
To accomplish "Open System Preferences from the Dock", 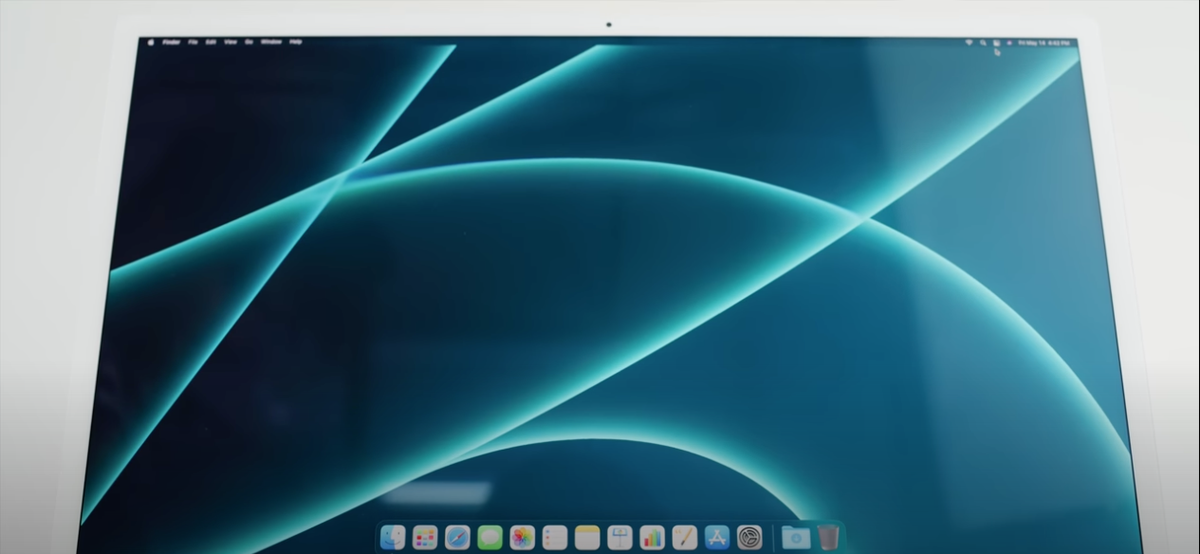I will point(750,537).
